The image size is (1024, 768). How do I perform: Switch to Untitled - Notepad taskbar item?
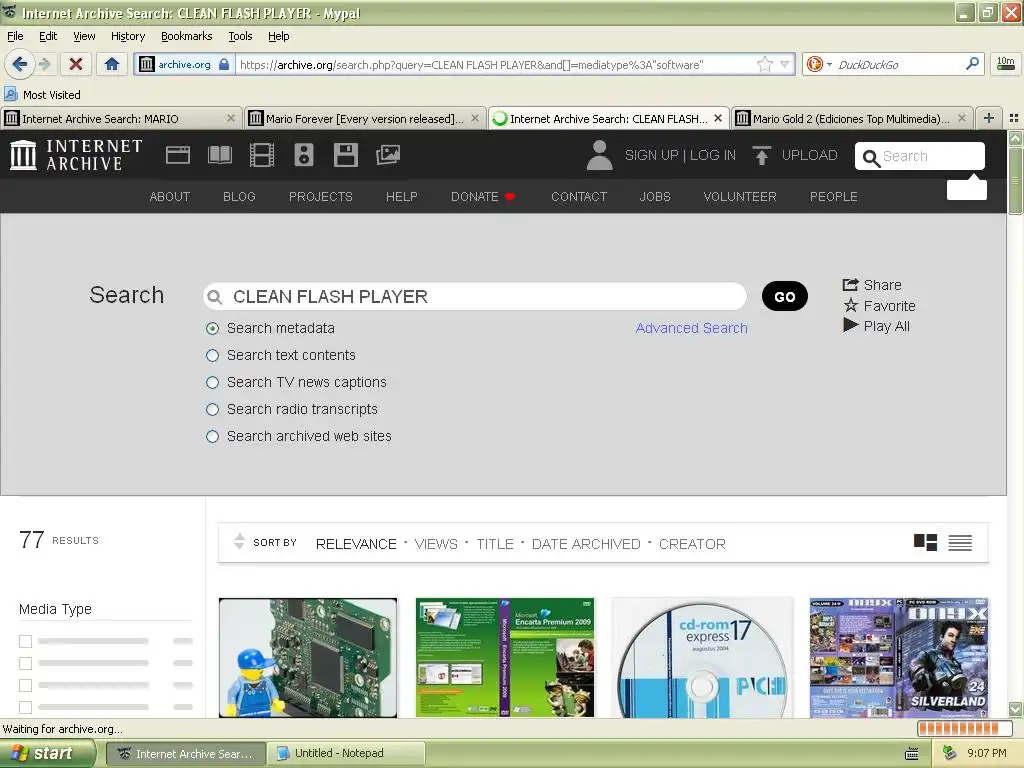coord(347,753)
